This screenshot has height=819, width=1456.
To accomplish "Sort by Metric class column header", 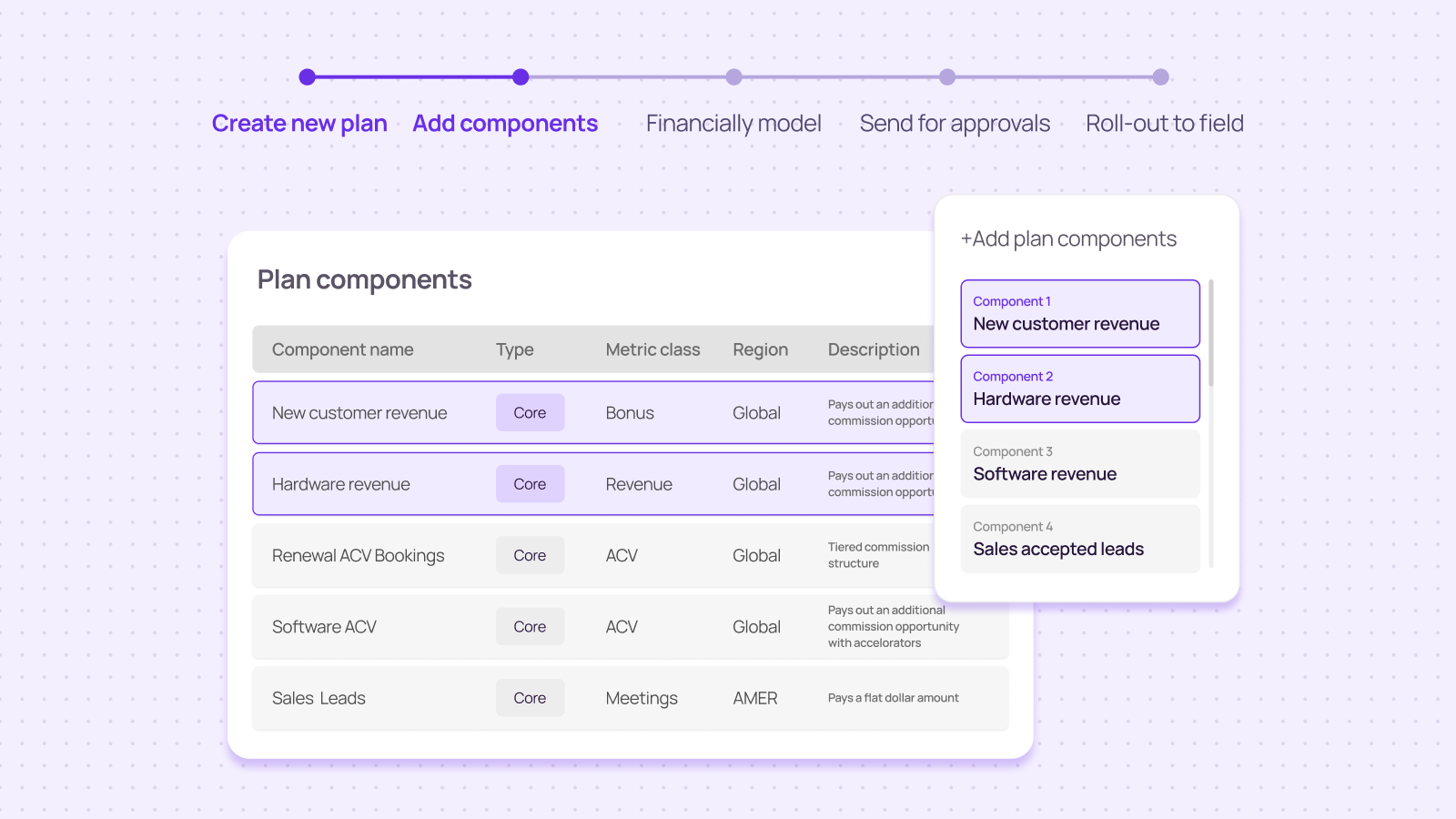I will 652,349.
